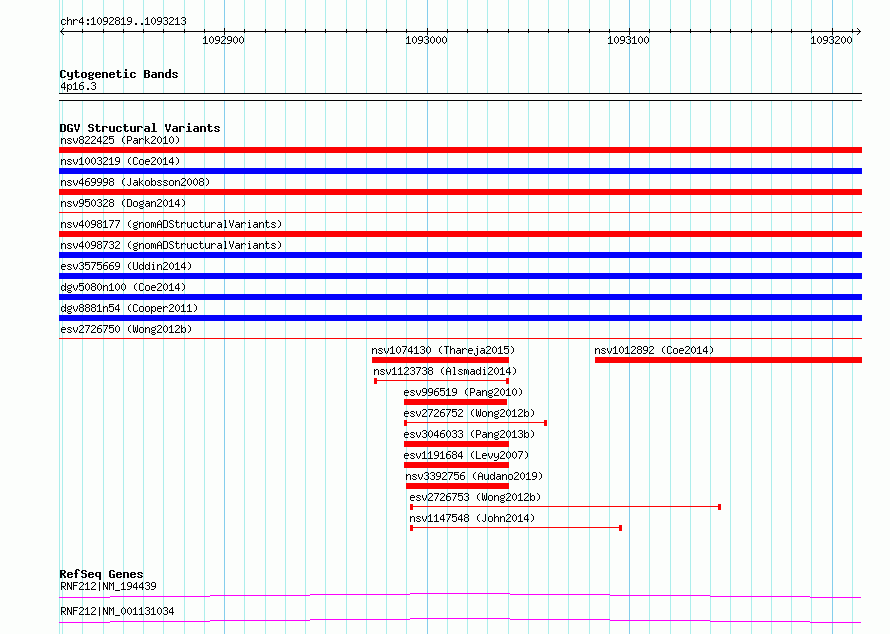Screen dimensions: 890x634
Task: Click the esv3575669 (Uddin2014) label
Action: (126, 266)
